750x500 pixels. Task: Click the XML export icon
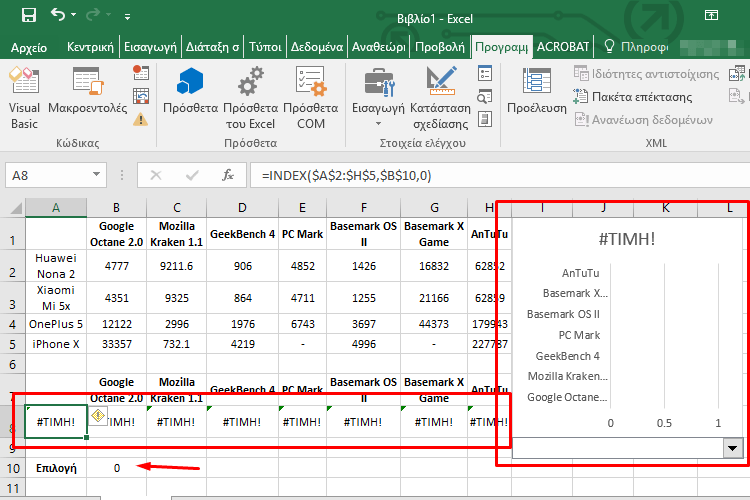click(737, 96)
